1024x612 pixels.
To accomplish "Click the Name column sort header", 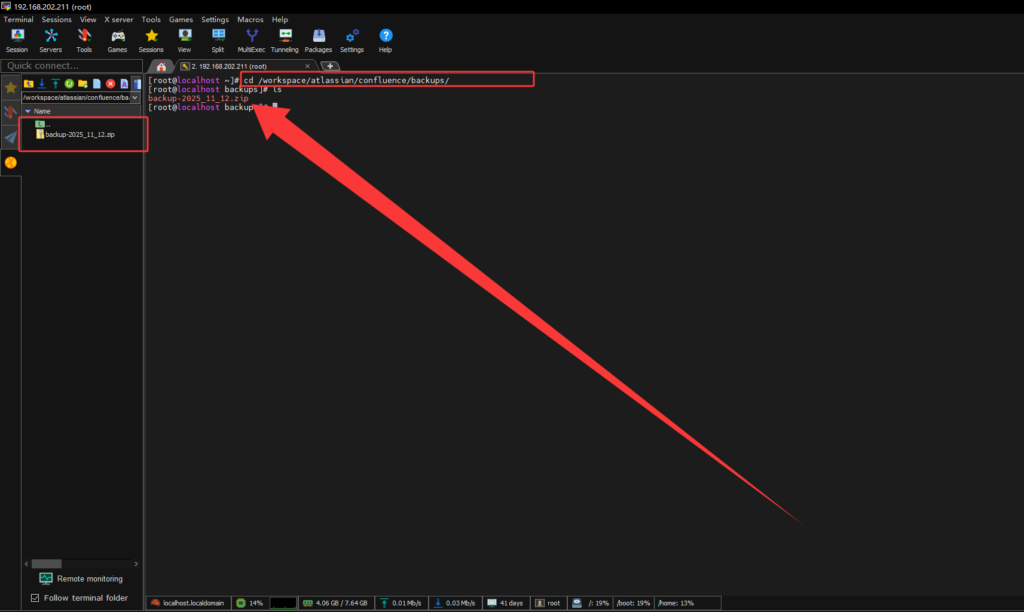I will (x=43, y=111).
